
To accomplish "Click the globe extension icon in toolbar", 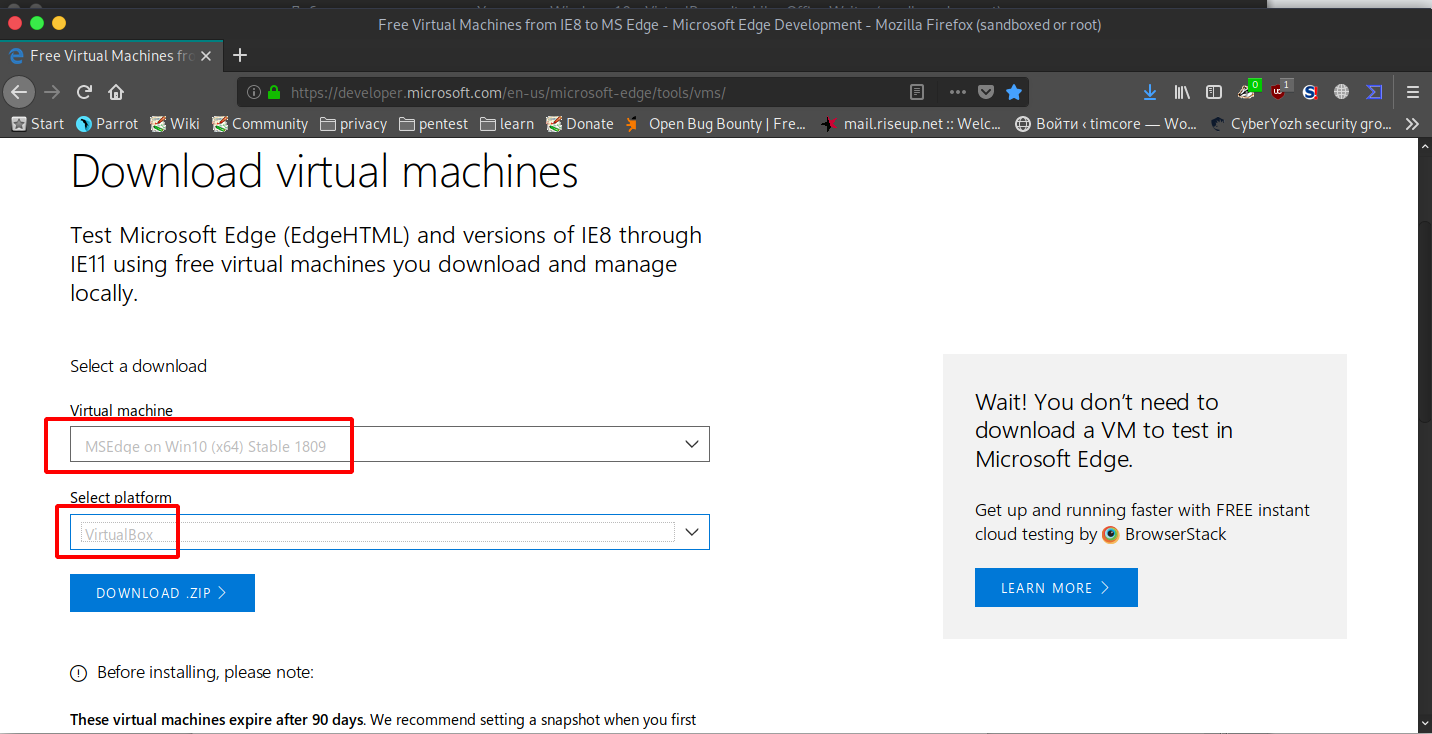I will tap(1342, 92).
